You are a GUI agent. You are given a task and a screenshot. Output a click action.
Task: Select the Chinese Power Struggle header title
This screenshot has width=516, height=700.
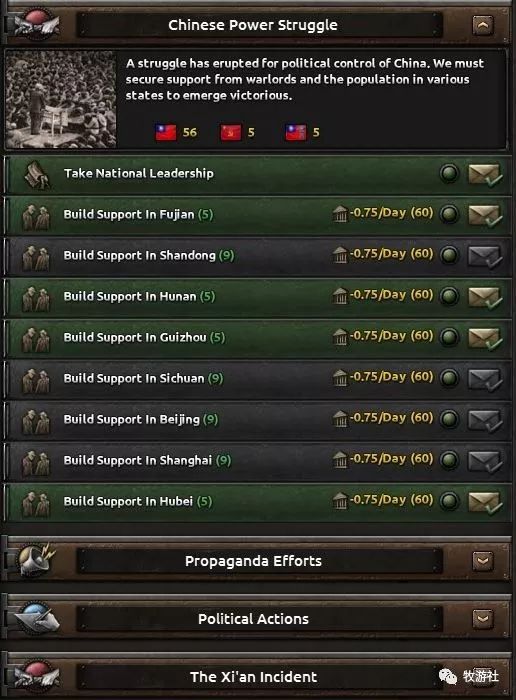coord(253,25)
